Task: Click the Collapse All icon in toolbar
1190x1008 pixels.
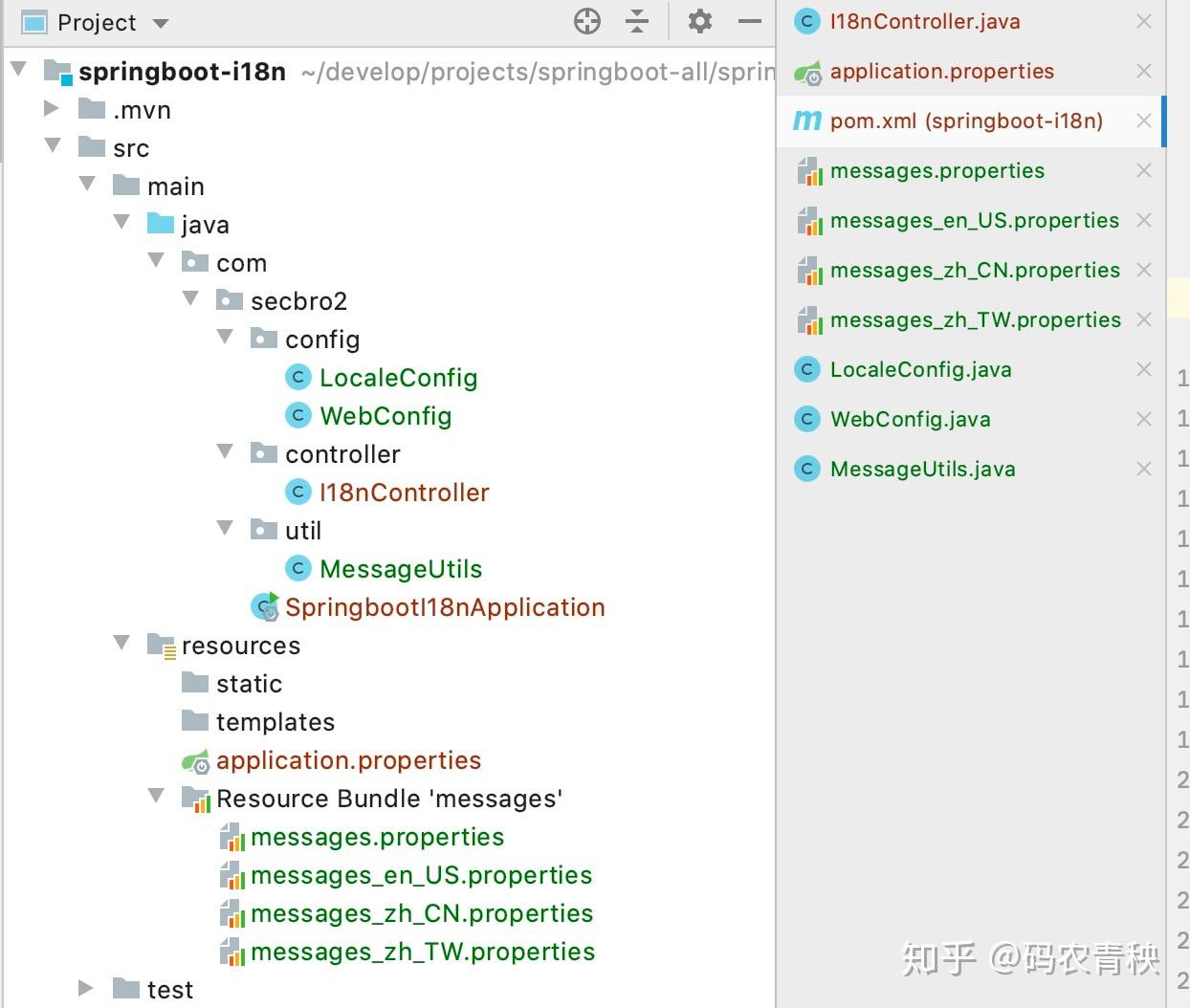Action: 636,21
